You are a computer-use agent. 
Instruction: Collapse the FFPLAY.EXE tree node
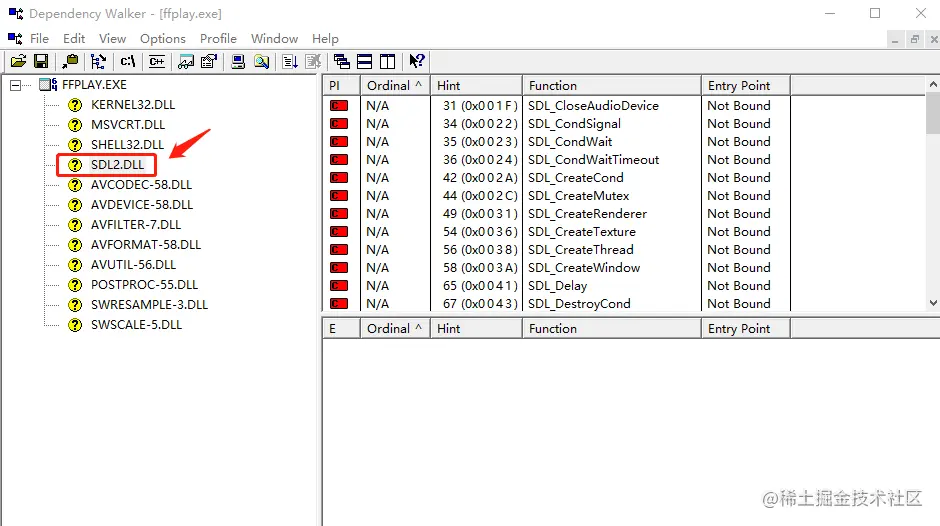click(x=16, y=85)
